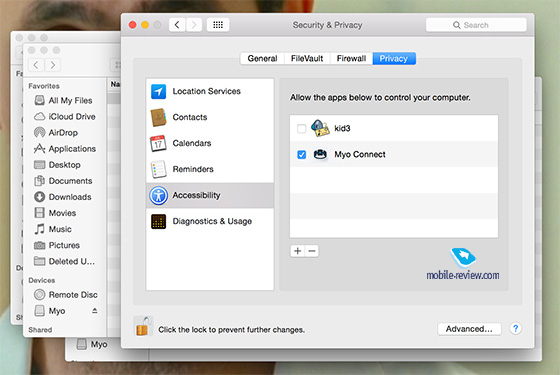This screenshot has height=375, width=560.
Task: Click the Myo Connect app icon
Action: (320, 154)
